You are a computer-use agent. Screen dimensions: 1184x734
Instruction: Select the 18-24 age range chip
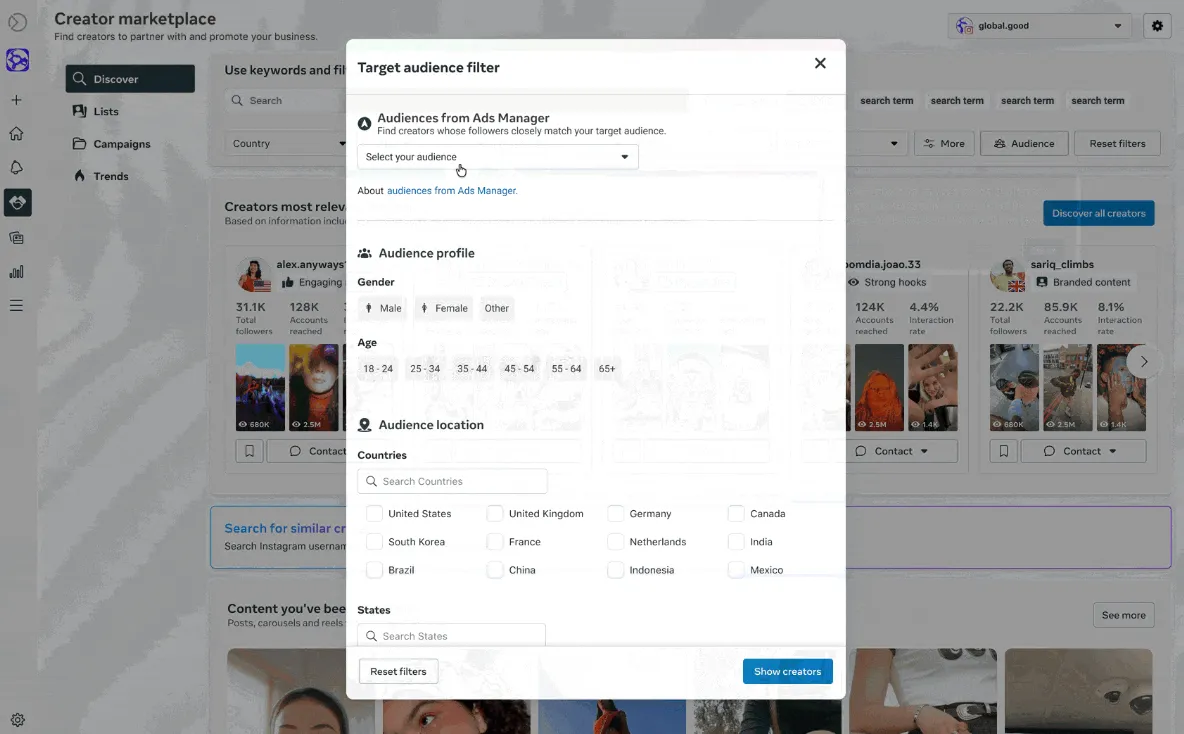pyautogui.click(x=377, y=368)
